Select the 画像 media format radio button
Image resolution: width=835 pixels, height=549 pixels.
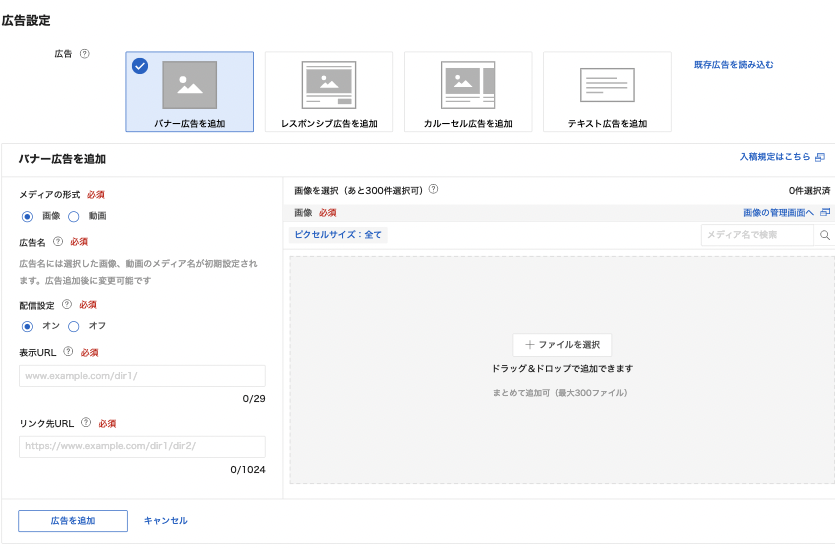(x=27, y=216)
